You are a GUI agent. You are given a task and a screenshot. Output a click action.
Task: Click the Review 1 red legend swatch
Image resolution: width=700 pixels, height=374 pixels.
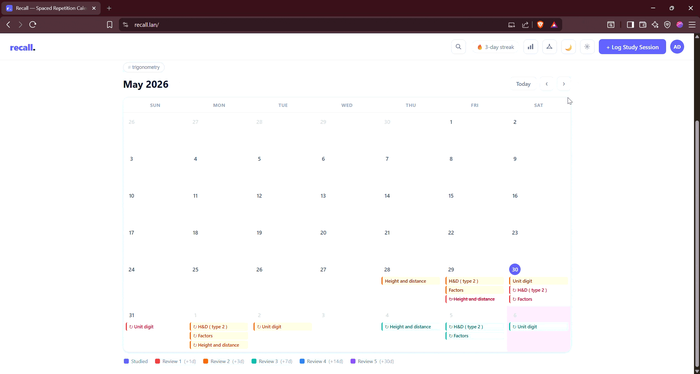point(157,361)
